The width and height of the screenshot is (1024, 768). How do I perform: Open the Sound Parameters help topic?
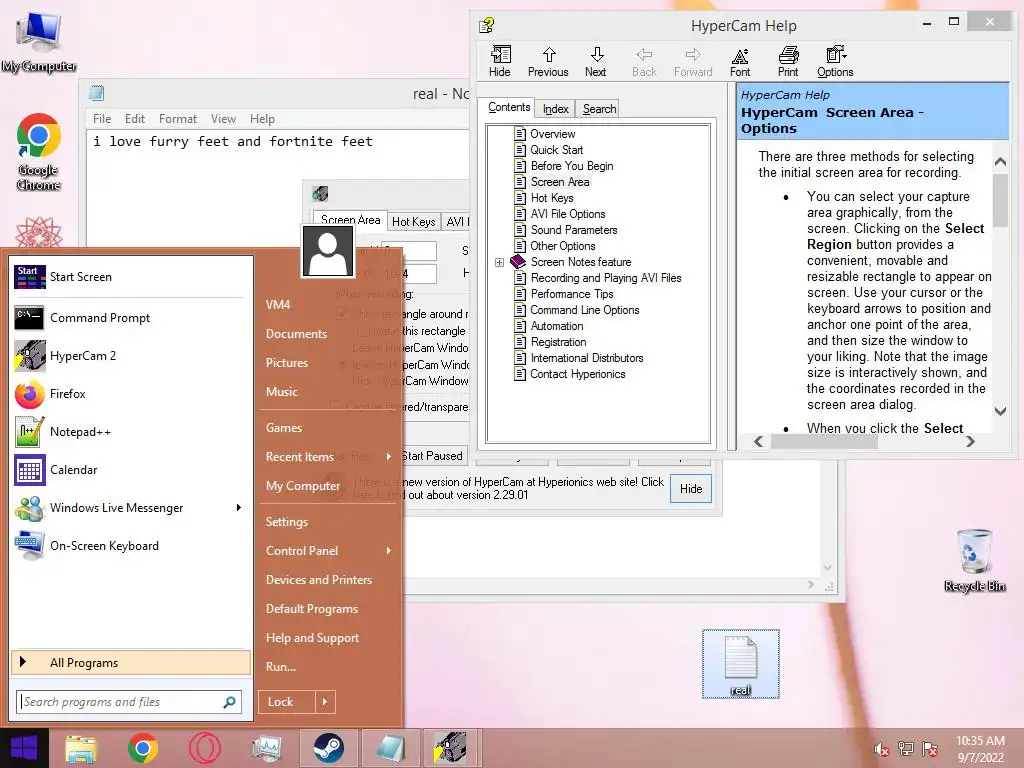[x=573, y=230]
